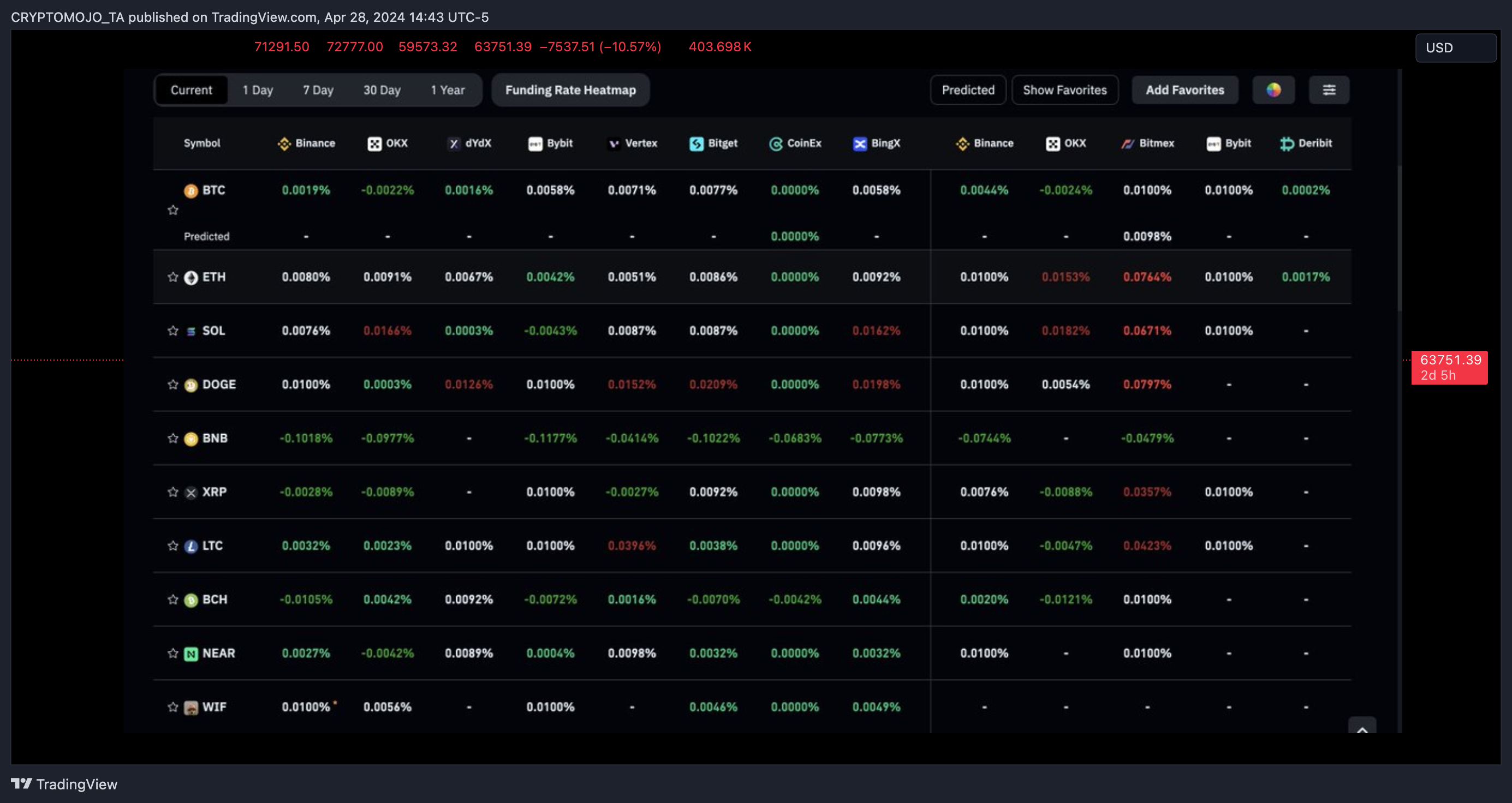
Task: Click the first Binance exchange logo
Action: point(285,143)
